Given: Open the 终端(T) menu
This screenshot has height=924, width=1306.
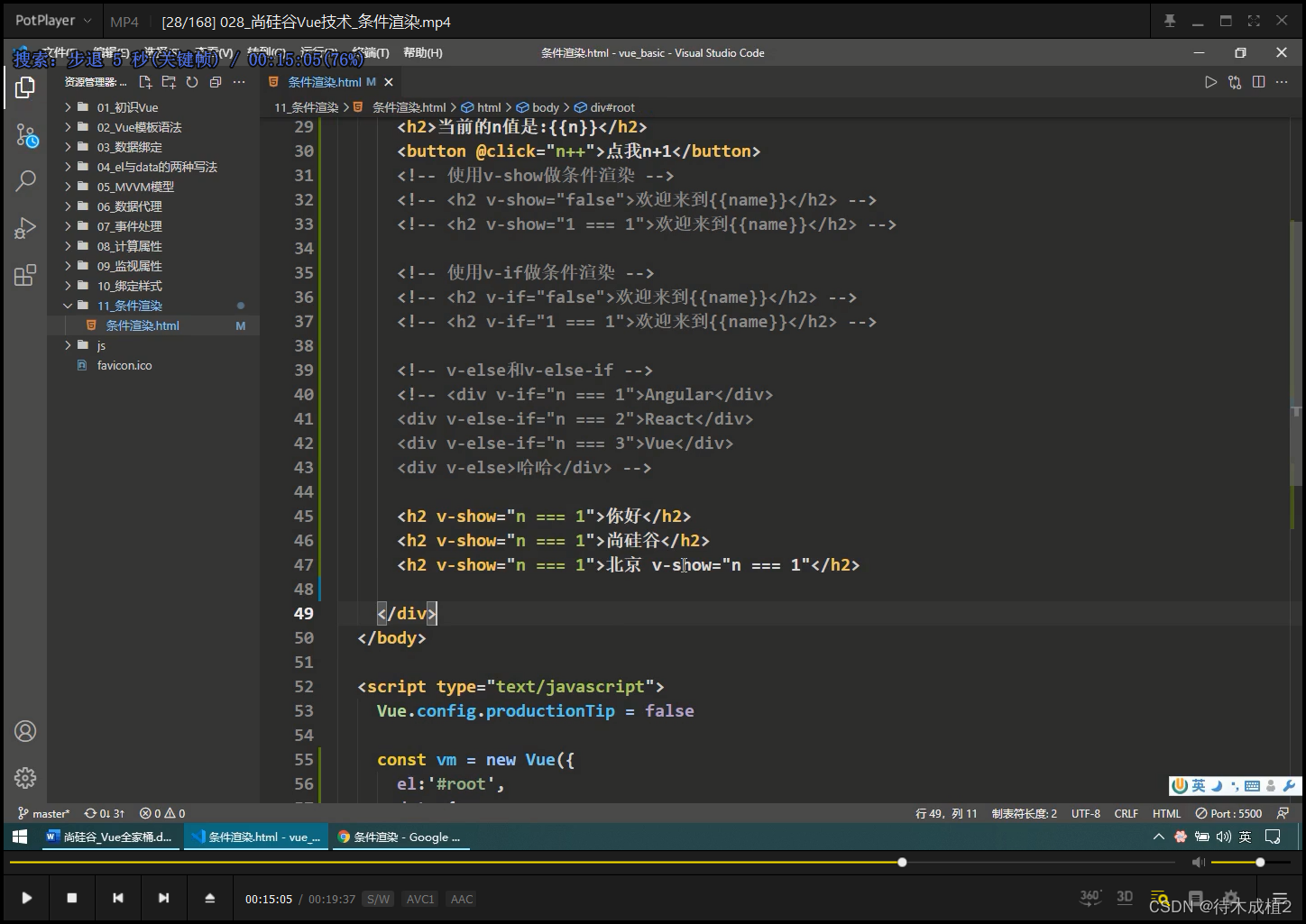Looking at the screenshot, I should [x=371, y=53].
